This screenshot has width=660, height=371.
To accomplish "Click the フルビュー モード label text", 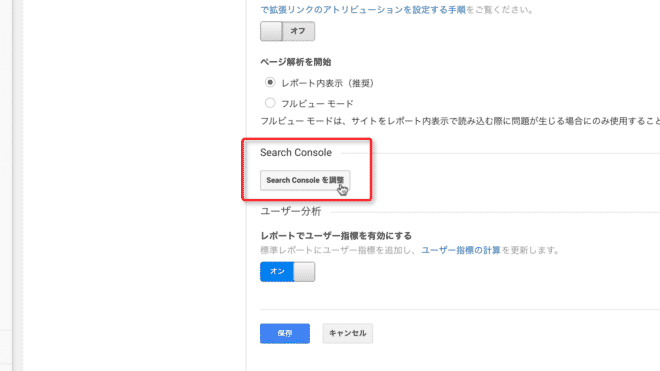I will [317, 104].
